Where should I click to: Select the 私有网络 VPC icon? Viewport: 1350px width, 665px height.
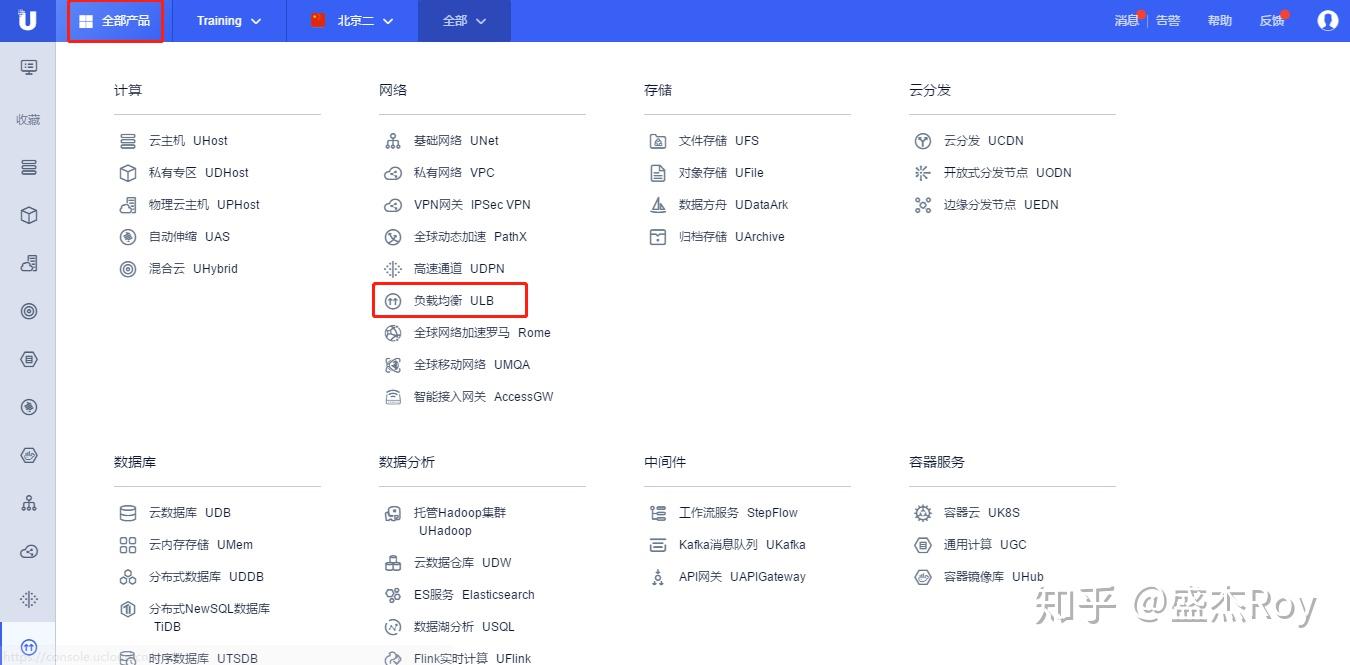coord(393,172)
